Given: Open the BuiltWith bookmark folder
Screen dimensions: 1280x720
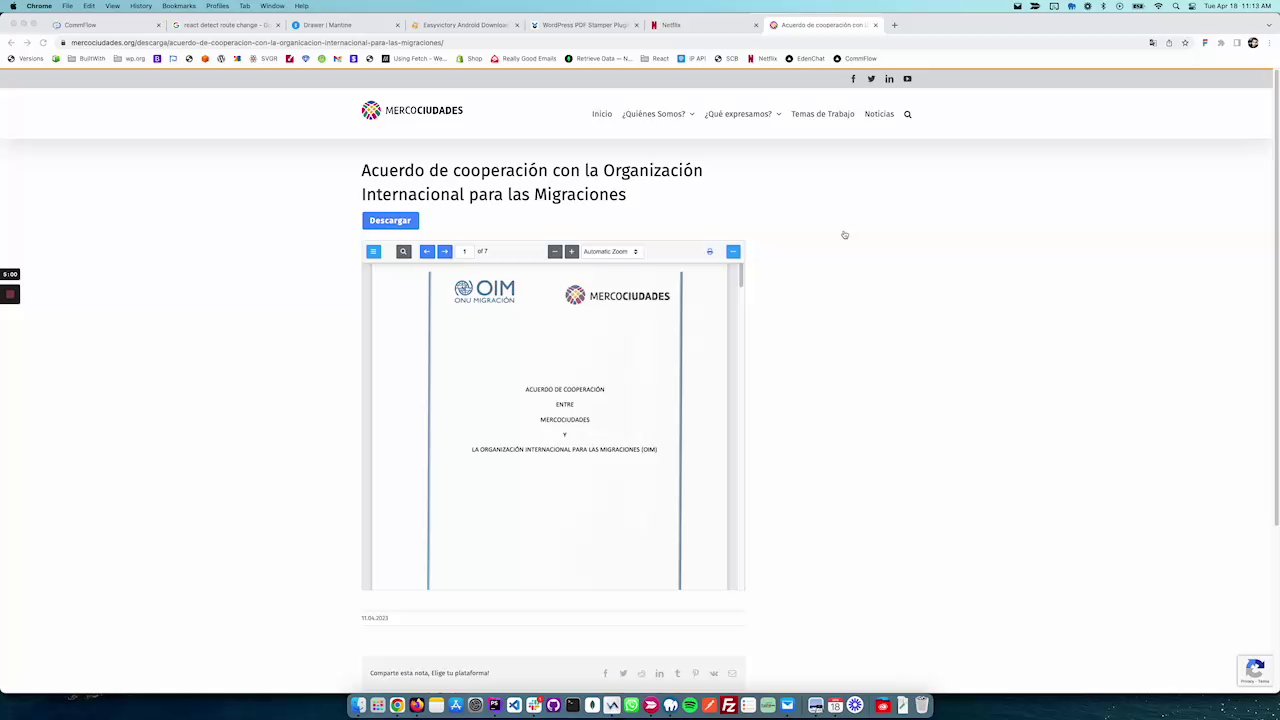Looking at the screenshot, I should [86, 59].
